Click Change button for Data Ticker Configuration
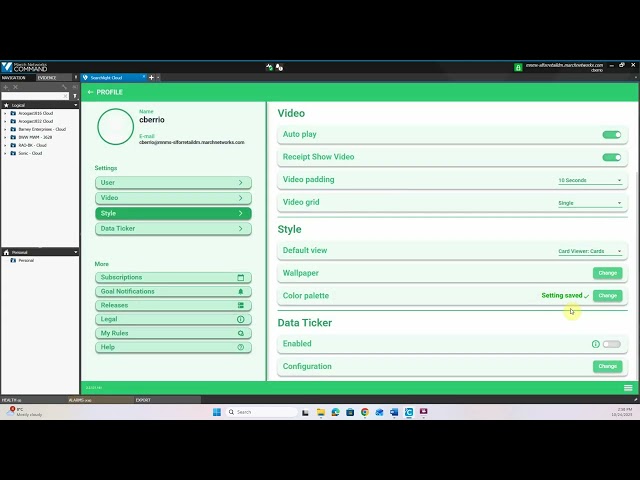The height and width of the screenshot is (480, 640). [x=607, y=366]
